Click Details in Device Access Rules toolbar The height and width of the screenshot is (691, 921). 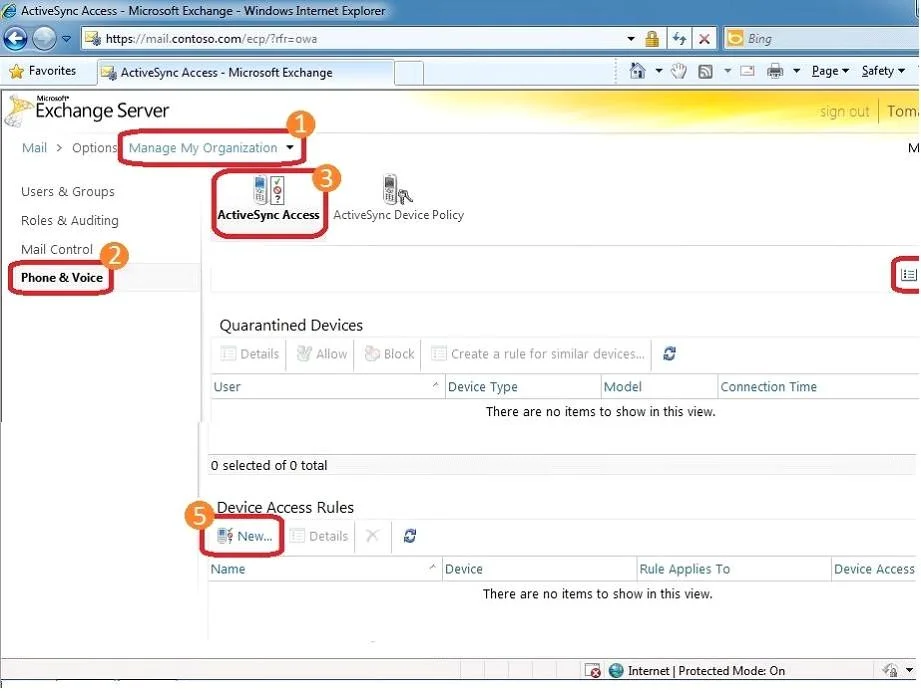pyautogui.click(x=320, y=536)
